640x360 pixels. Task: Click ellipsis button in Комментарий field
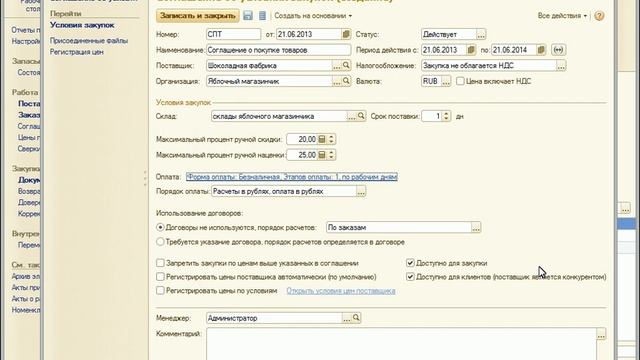tap(601, 334)
